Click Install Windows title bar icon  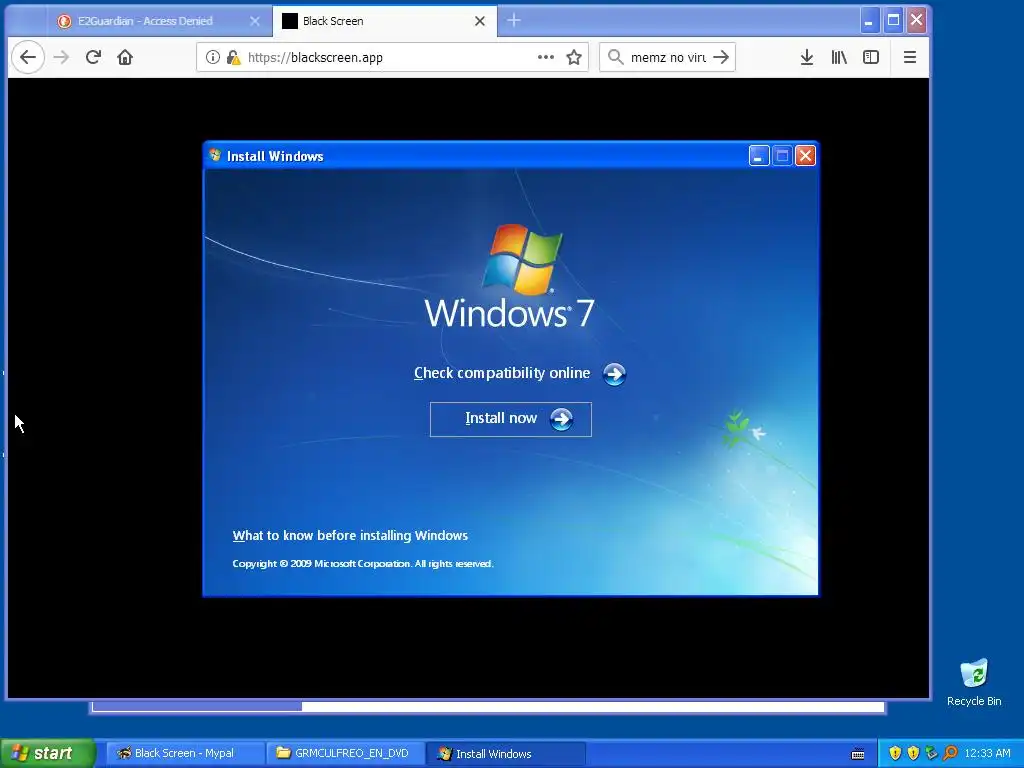pos(215,155)
